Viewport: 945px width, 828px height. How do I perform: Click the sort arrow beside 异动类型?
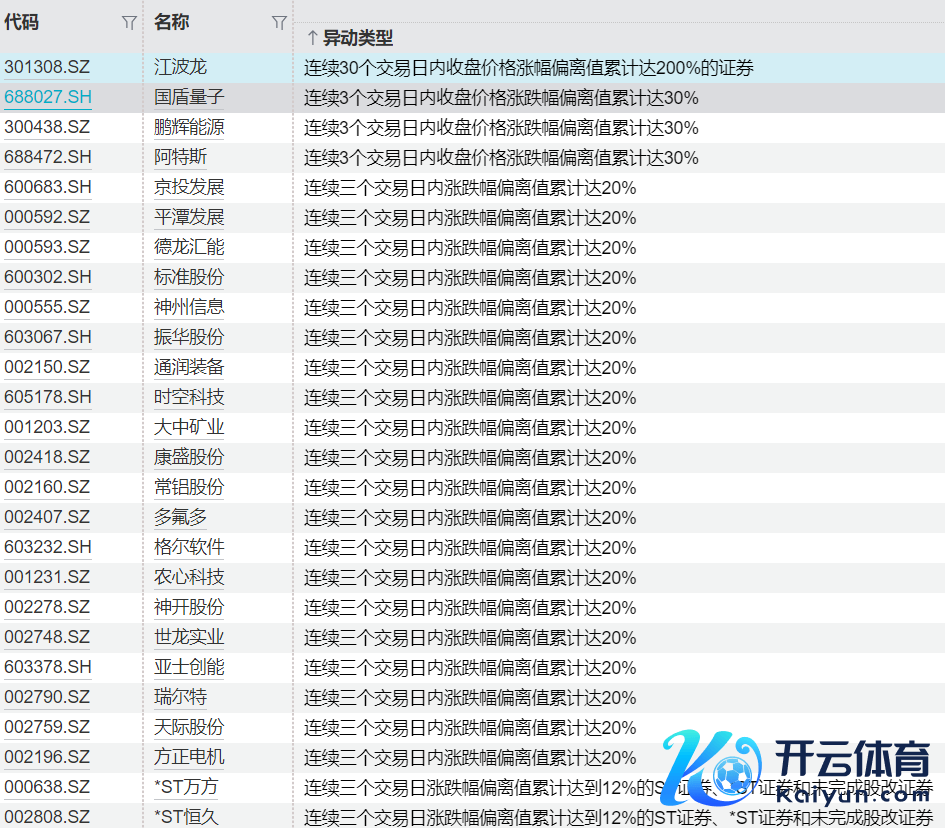tap(312, 38)
